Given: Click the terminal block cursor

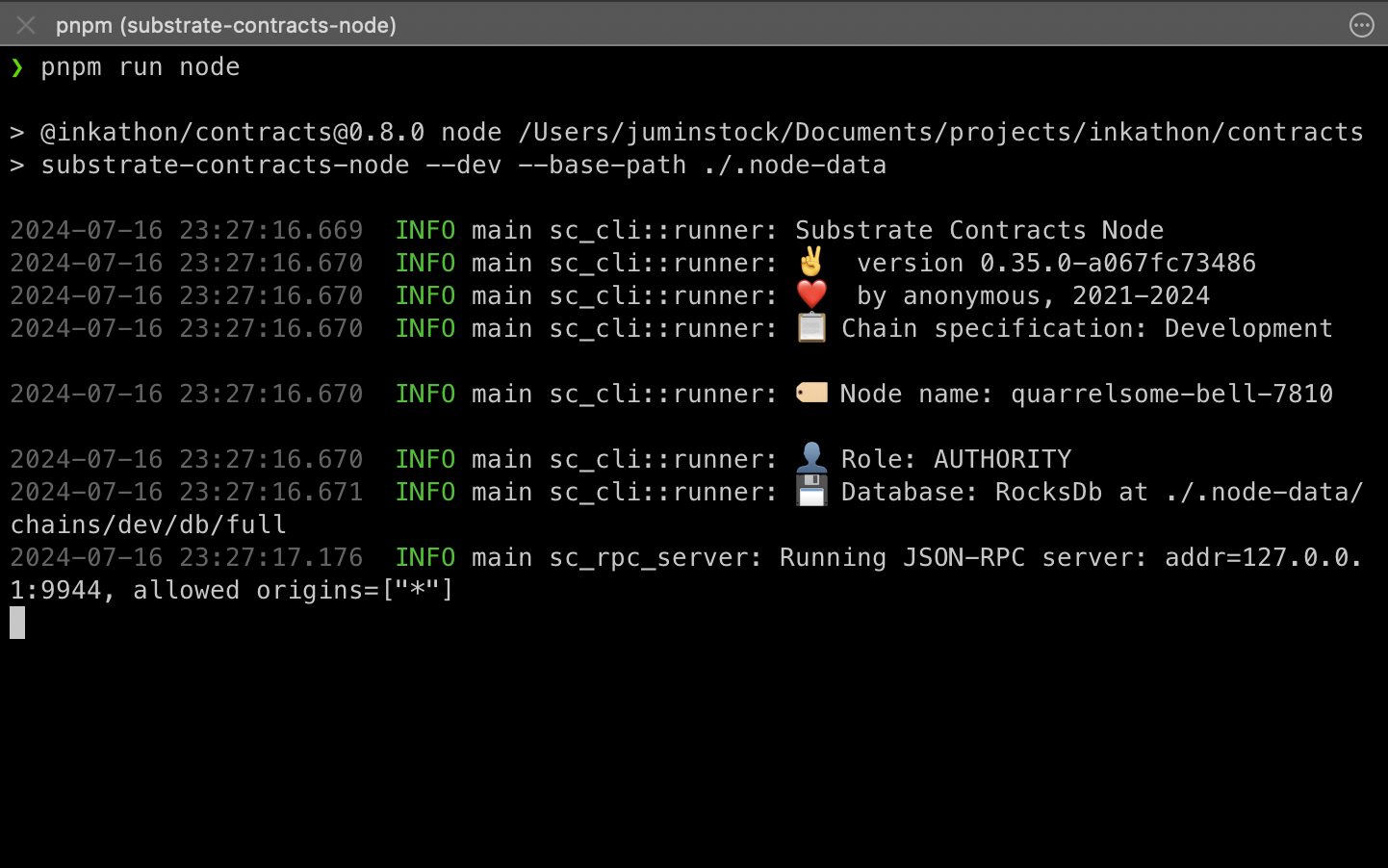Looking at the screenshot, I should [17, 623].
